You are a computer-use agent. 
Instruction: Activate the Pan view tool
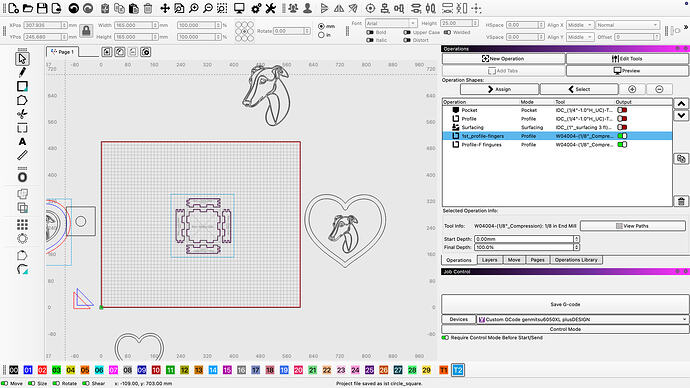point(165,8)
